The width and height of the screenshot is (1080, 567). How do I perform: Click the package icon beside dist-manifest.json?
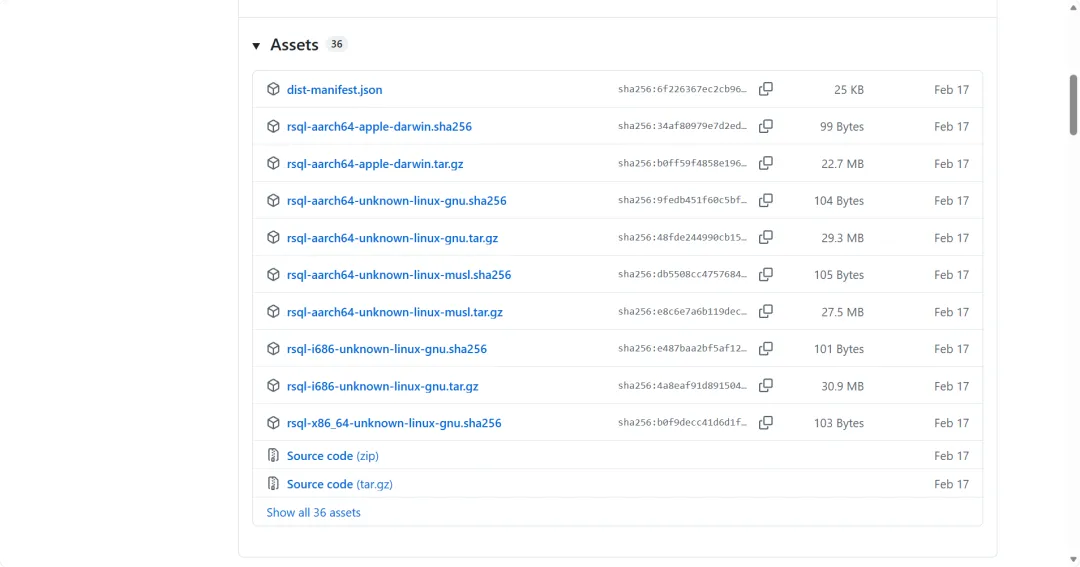pos(273,89)
